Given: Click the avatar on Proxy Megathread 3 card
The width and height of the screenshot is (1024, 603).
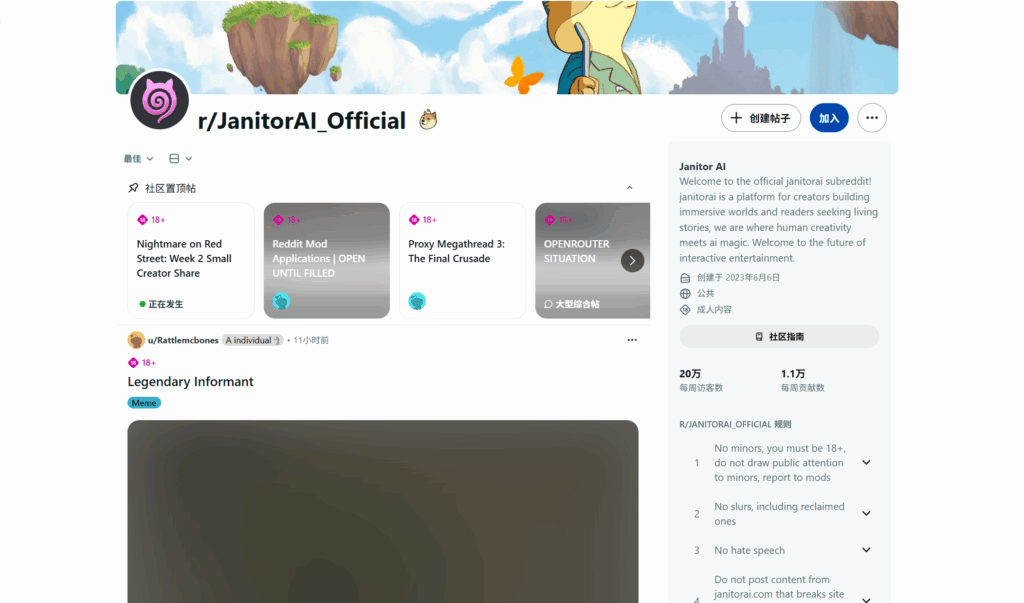Looking at the screenshot, I should [x=417, y=301].
